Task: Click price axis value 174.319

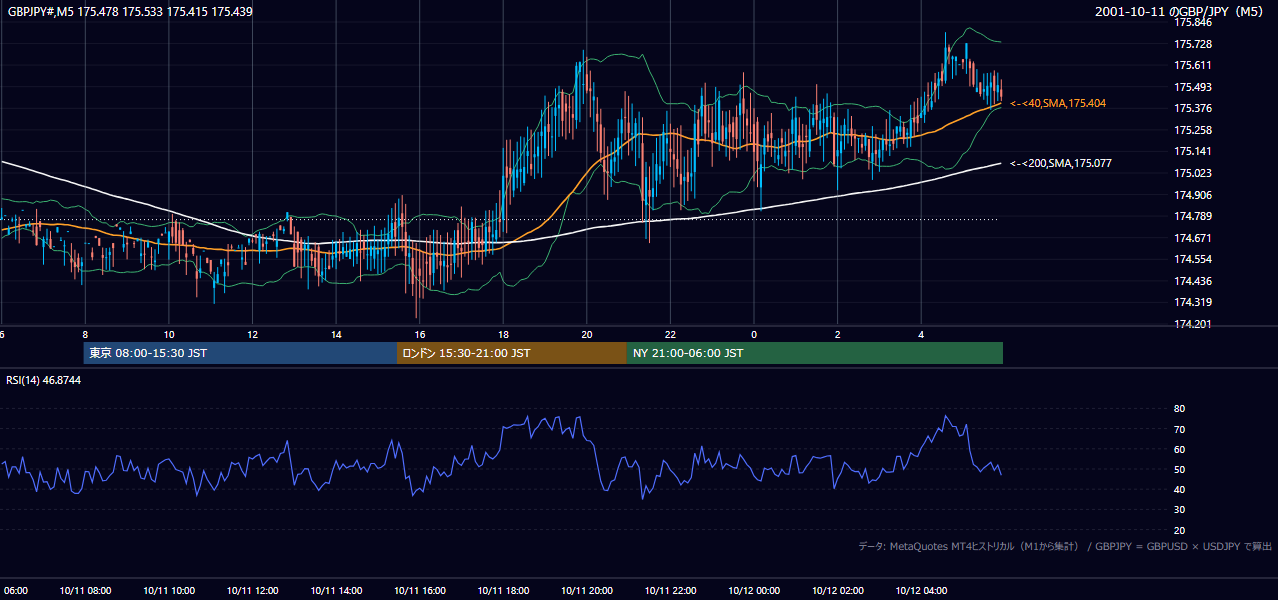Action: point(1193,302)
